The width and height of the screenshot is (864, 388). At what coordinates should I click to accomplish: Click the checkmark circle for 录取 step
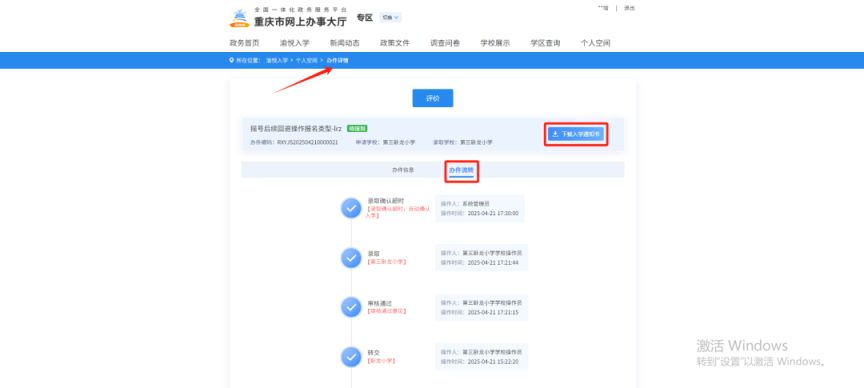pyautogui.click(x=351, y=257)
